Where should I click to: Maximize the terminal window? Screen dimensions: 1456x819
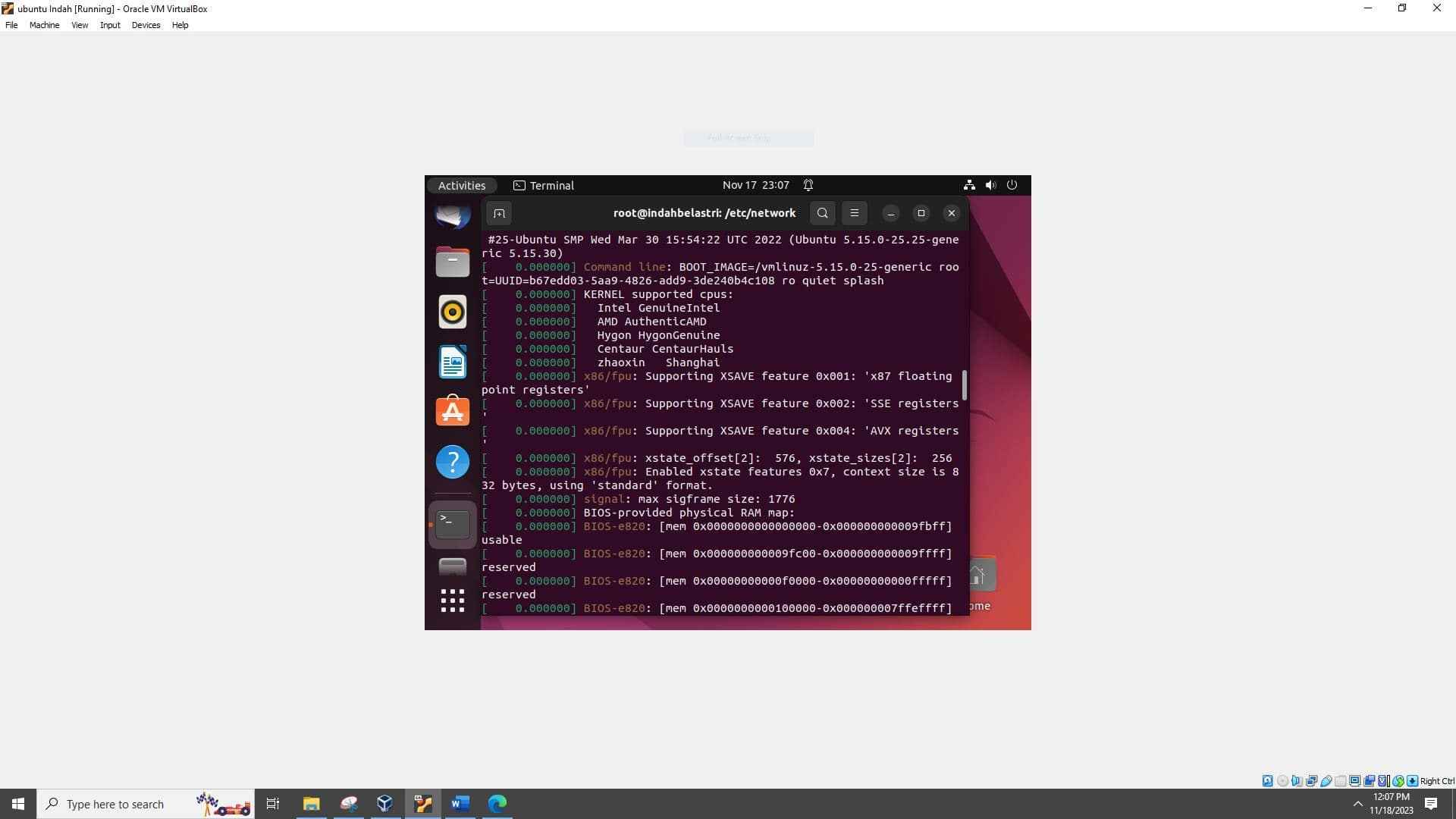coord(921,213)
